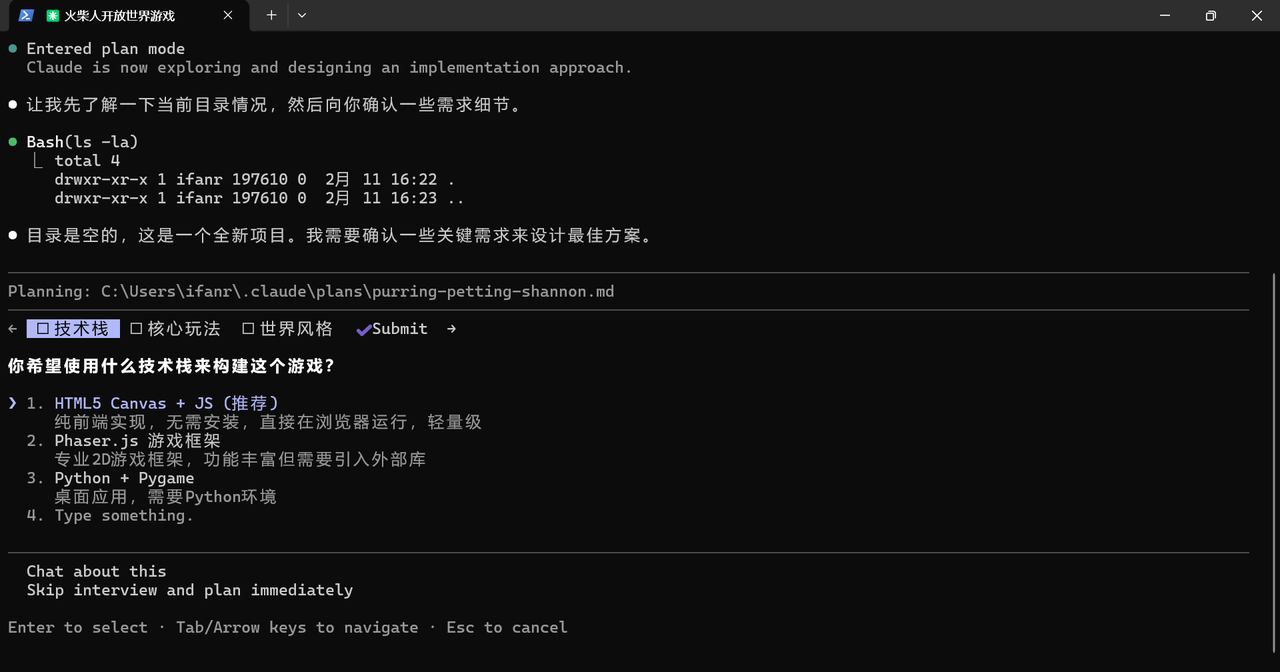1280x672 pixels.
Task: Close the 火柴人开放世界游戏 tab
Action: 228,15
